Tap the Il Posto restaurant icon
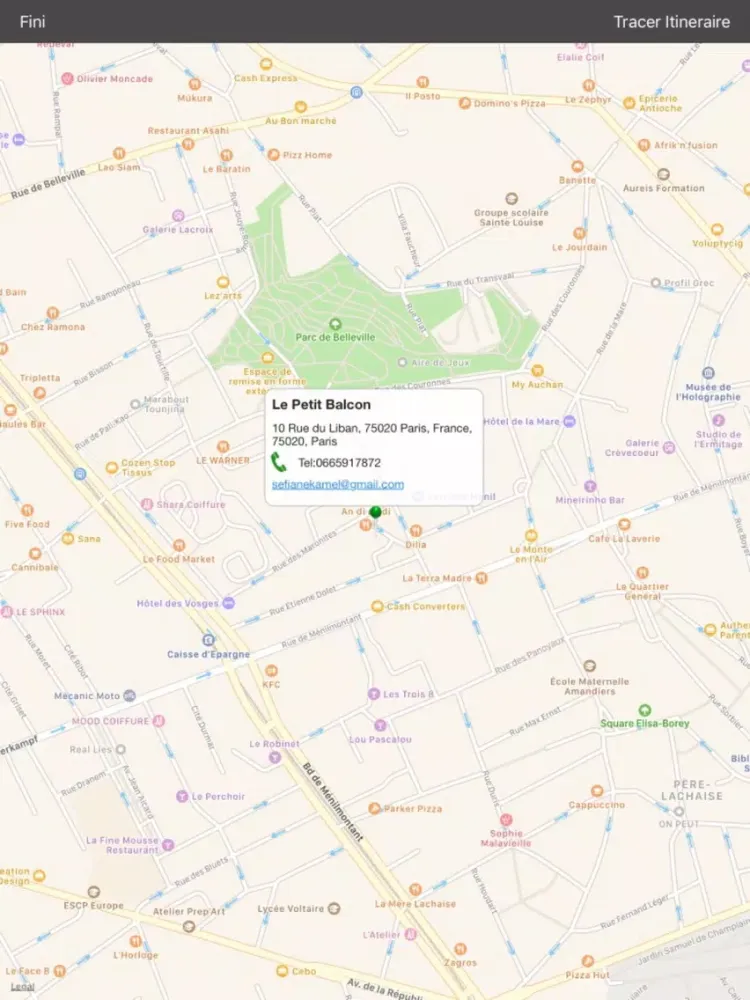Viewport: 750px width, 1000px height. (422, 82)
